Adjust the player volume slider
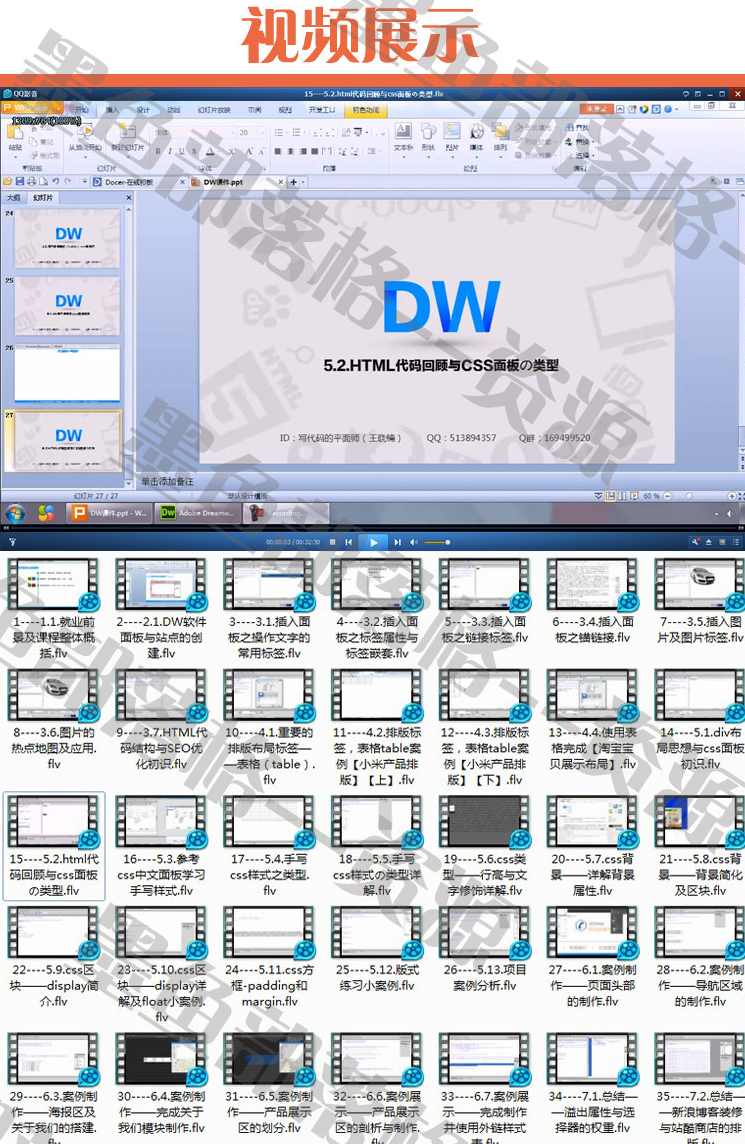The image size is (745, 1144). coord(437,542)
